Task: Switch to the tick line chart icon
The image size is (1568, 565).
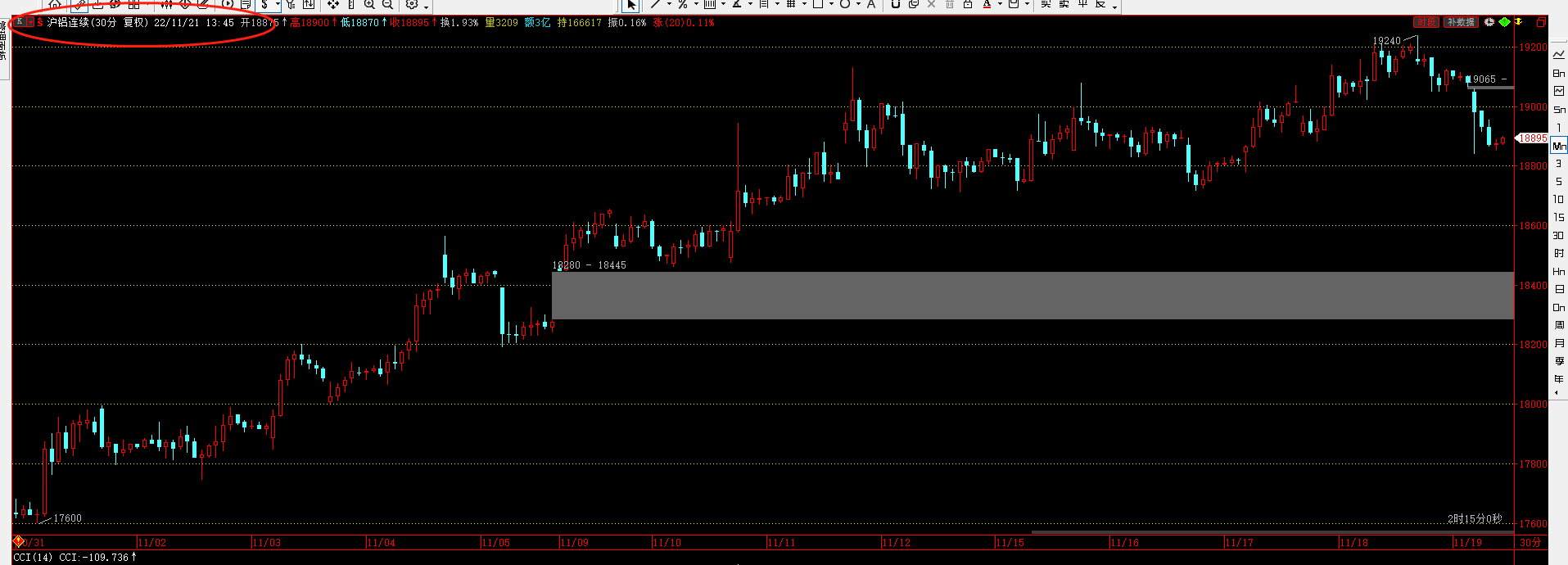Action: [x=1558, y=55]
